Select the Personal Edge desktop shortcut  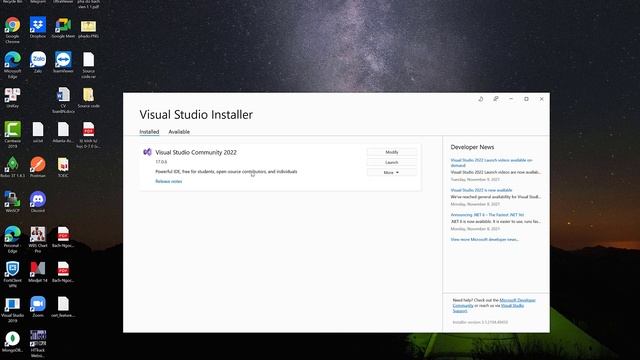pyautogui.click(x=12, y=239)
